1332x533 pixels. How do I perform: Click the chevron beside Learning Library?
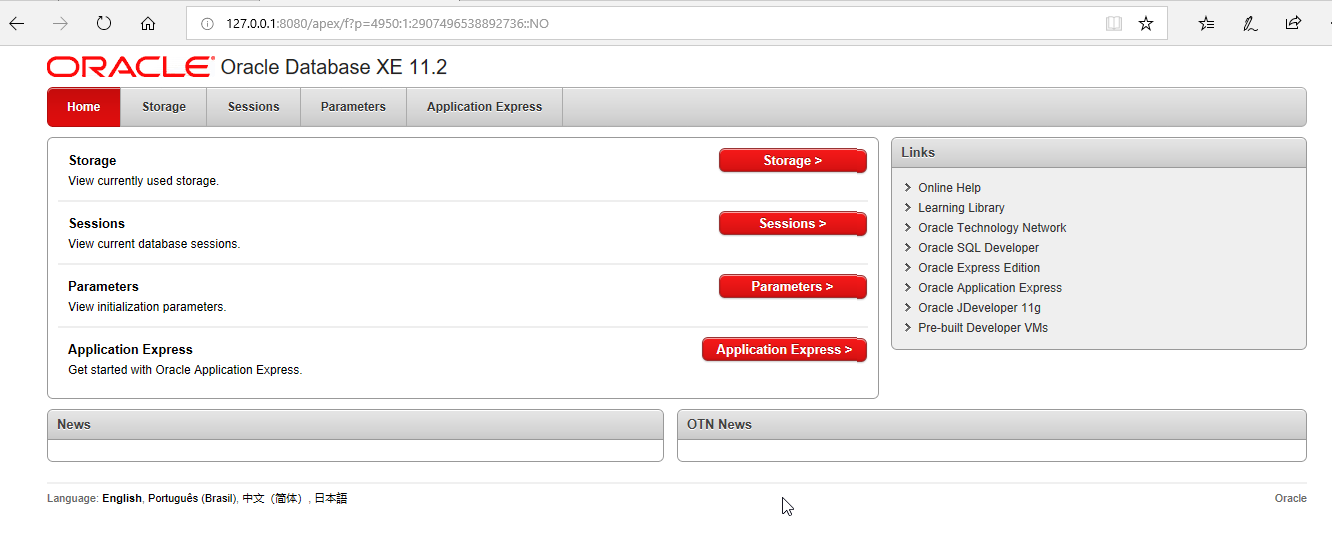907,208
